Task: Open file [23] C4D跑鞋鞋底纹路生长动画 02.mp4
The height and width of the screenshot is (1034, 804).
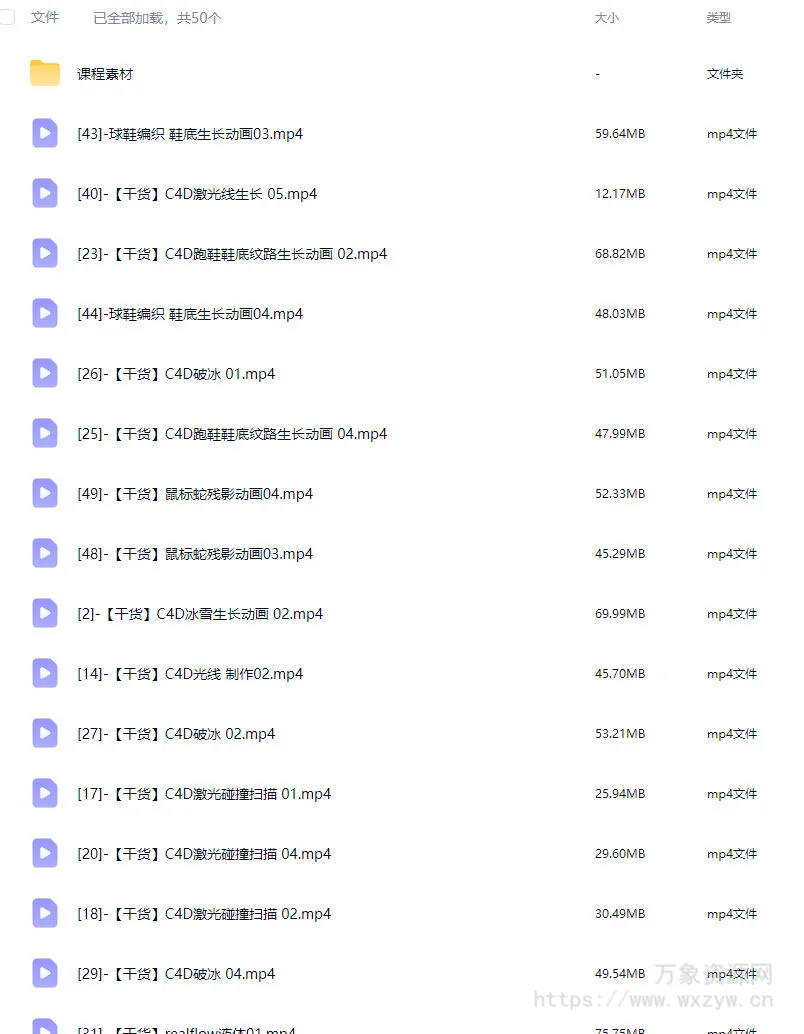Action: tap(232, 254)
